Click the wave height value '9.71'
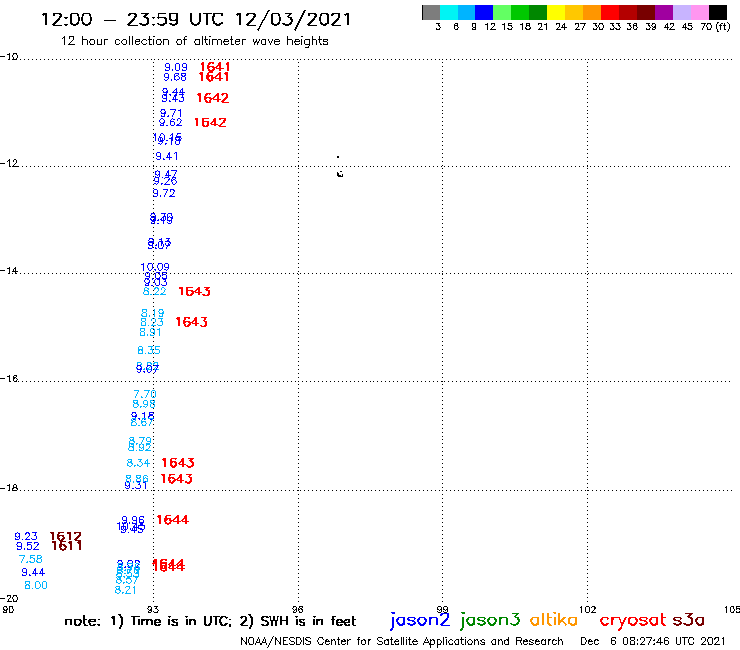This screenshot has height=650, width=740. 171,113
